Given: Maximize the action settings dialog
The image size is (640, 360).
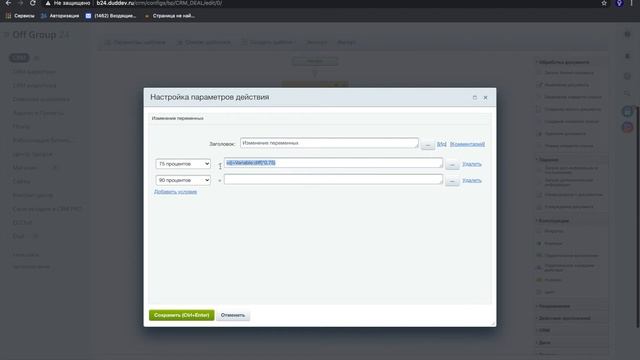Looking at the screenshot, I should (x=475, y=98).
